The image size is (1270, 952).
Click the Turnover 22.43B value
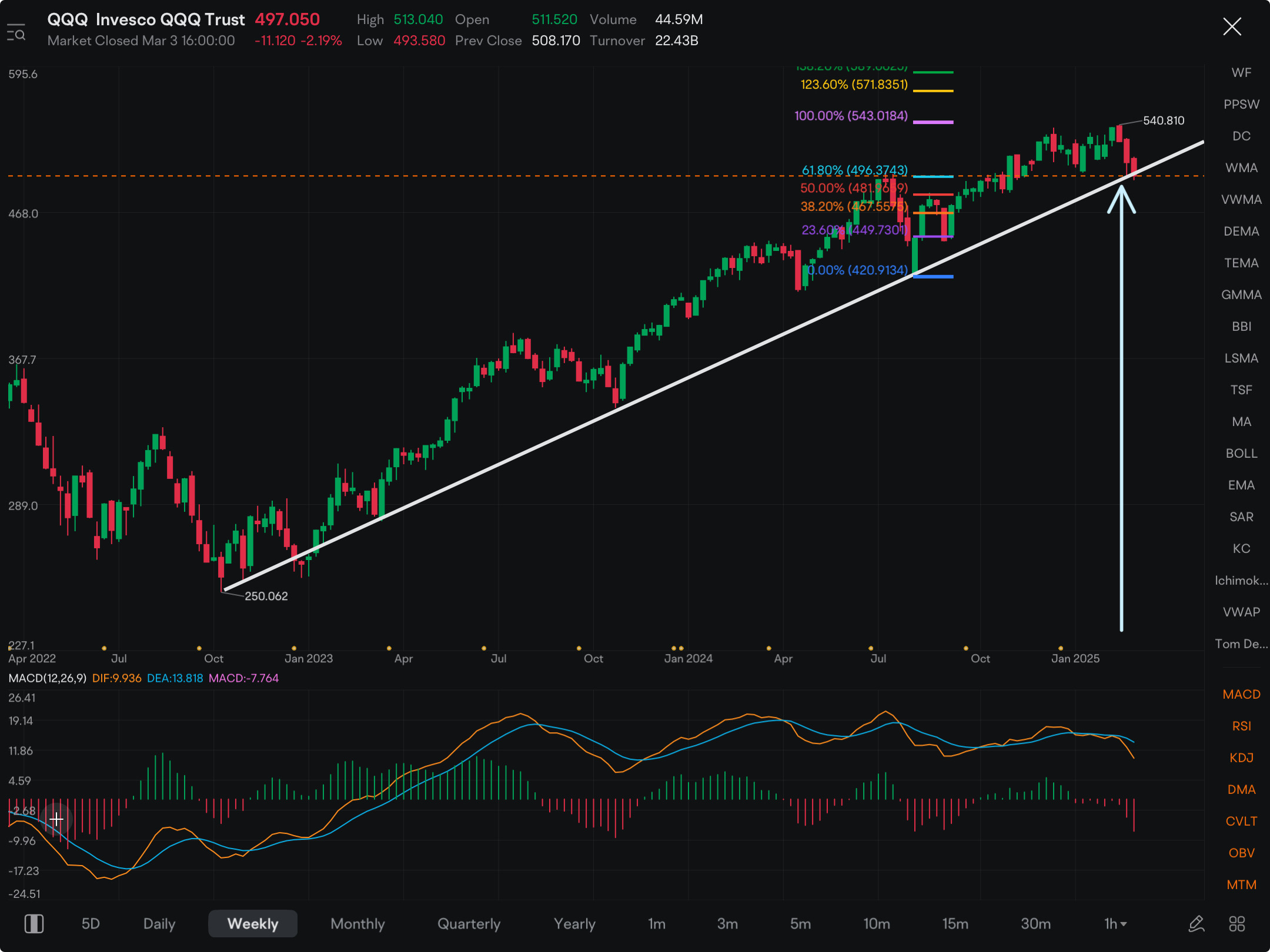(x=677, y=41)
